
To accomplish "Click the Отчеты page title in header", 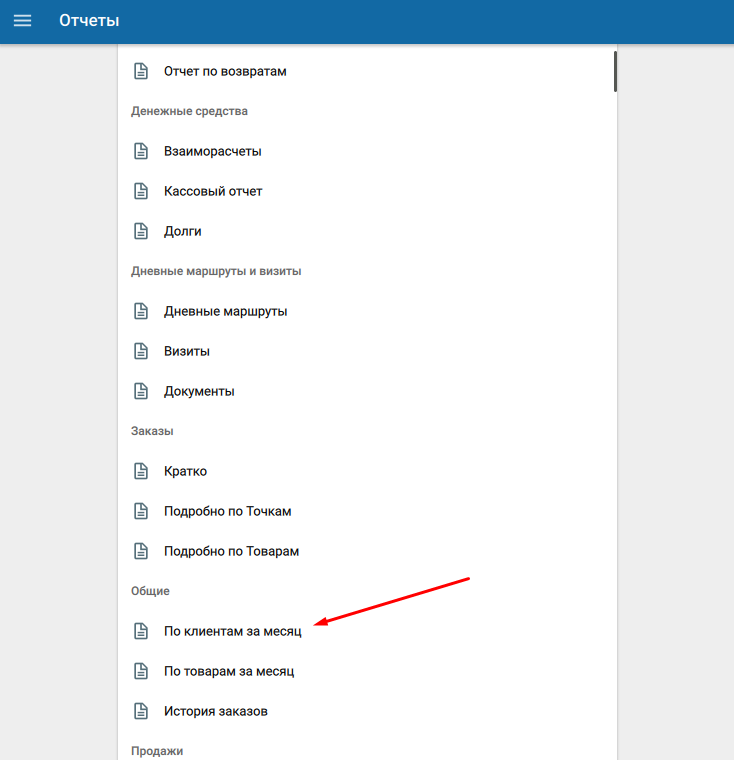I will pyautogui.click(x=89, y=21).
